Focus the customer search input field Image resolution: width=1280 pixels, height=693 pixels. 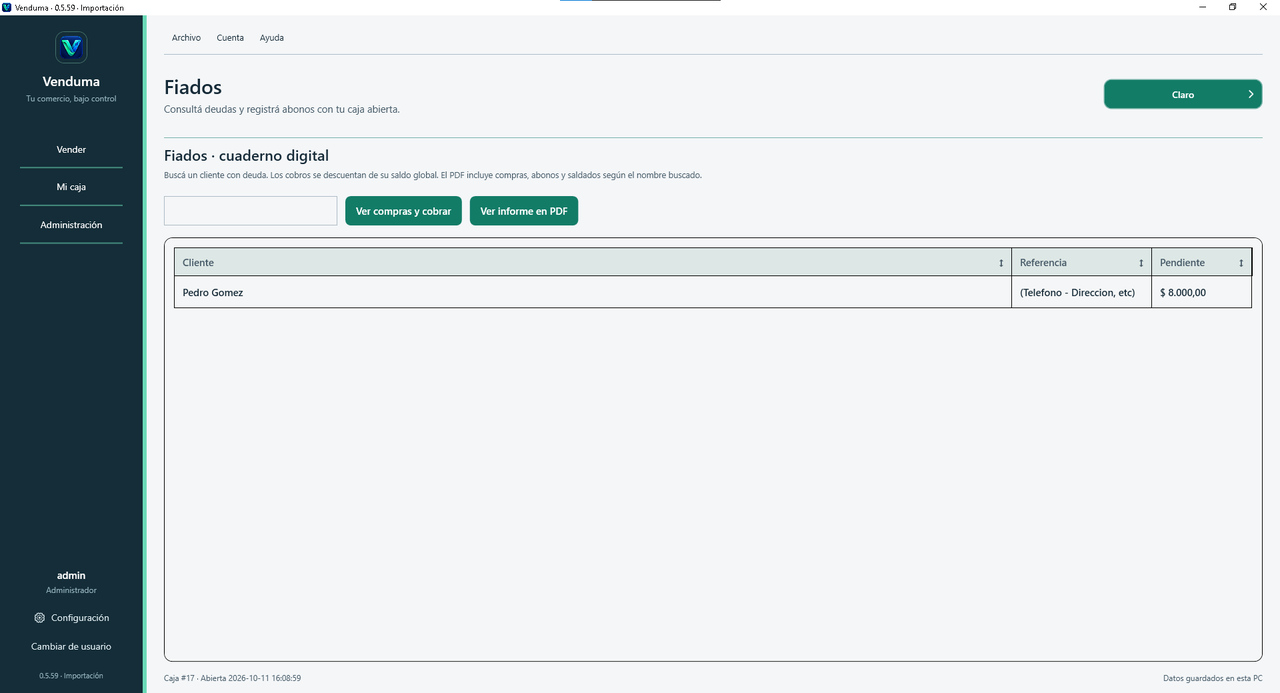point(251,211)
